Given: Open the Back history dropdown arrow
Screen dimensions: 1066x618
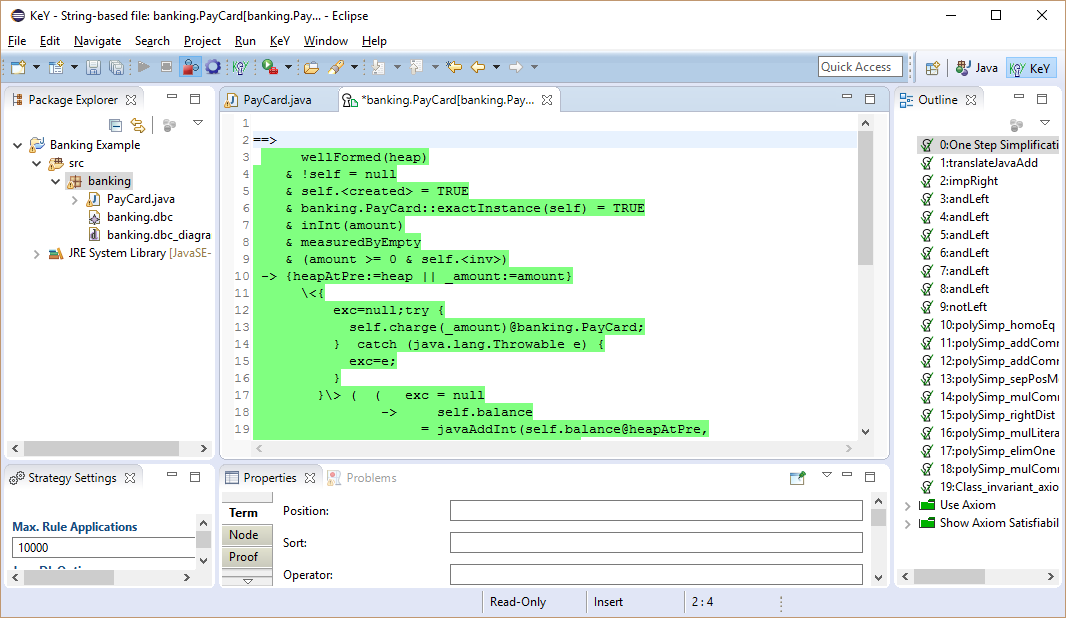Looking at the screenshot, I should coord(496,67).
